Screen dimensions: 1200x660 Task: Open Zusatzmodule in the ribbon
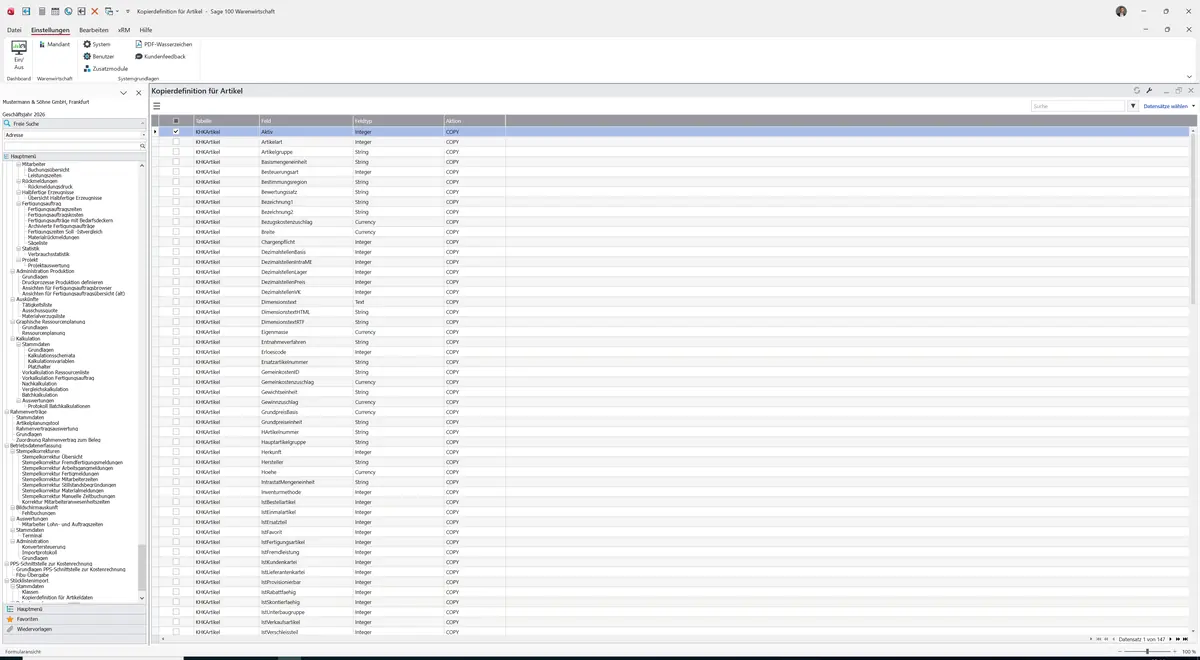[x=106, y=69]
